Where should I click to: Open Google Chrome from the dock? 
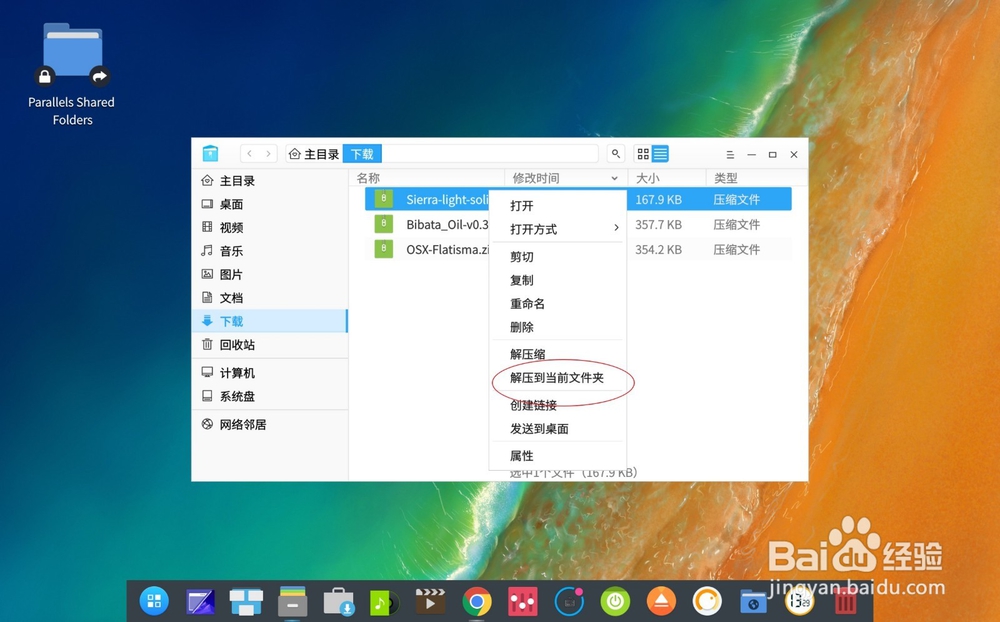476,601
